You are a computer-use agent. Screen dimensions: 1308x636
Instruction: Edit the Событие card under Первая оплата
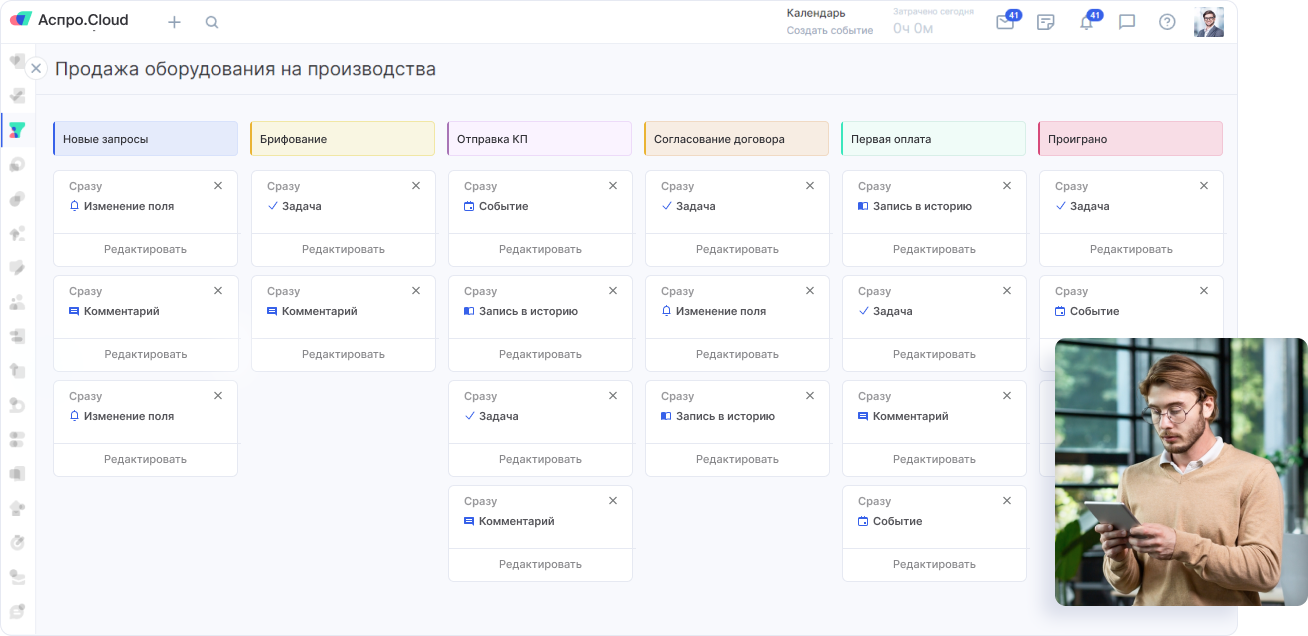tap(934, 564)
